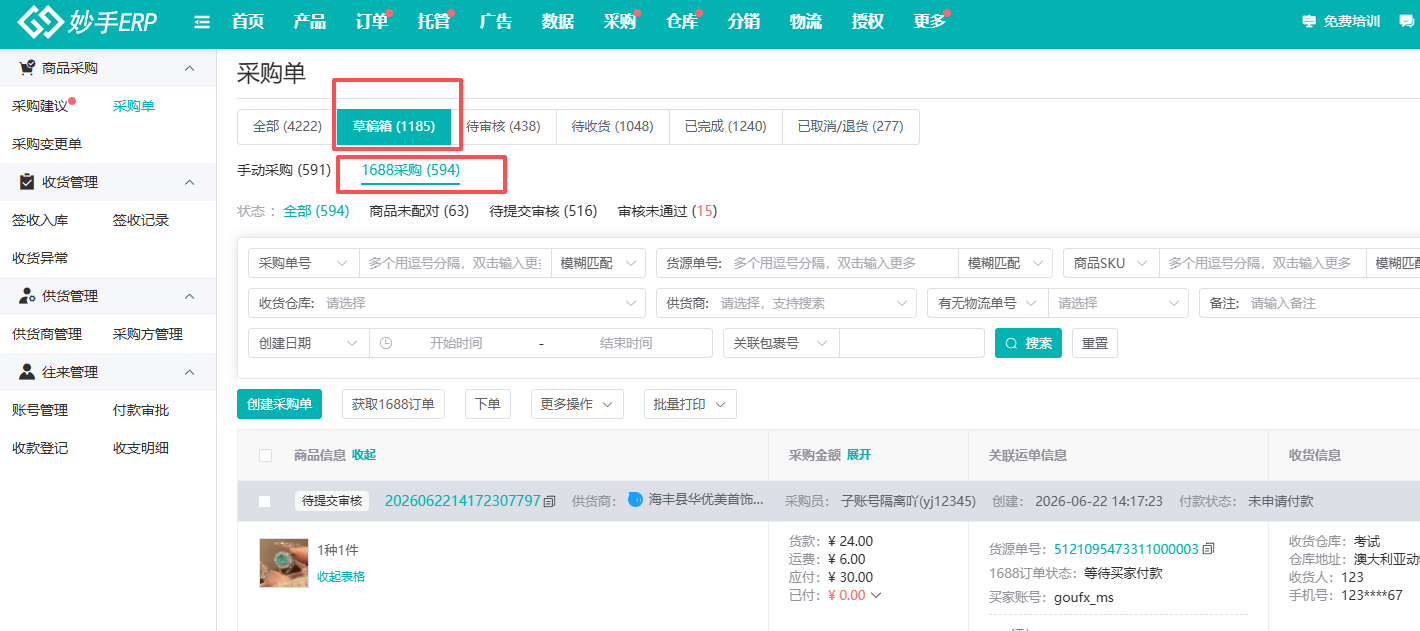Copy purchase order number 2026062214172307797

pyautogui.click(x=549, y=501)
